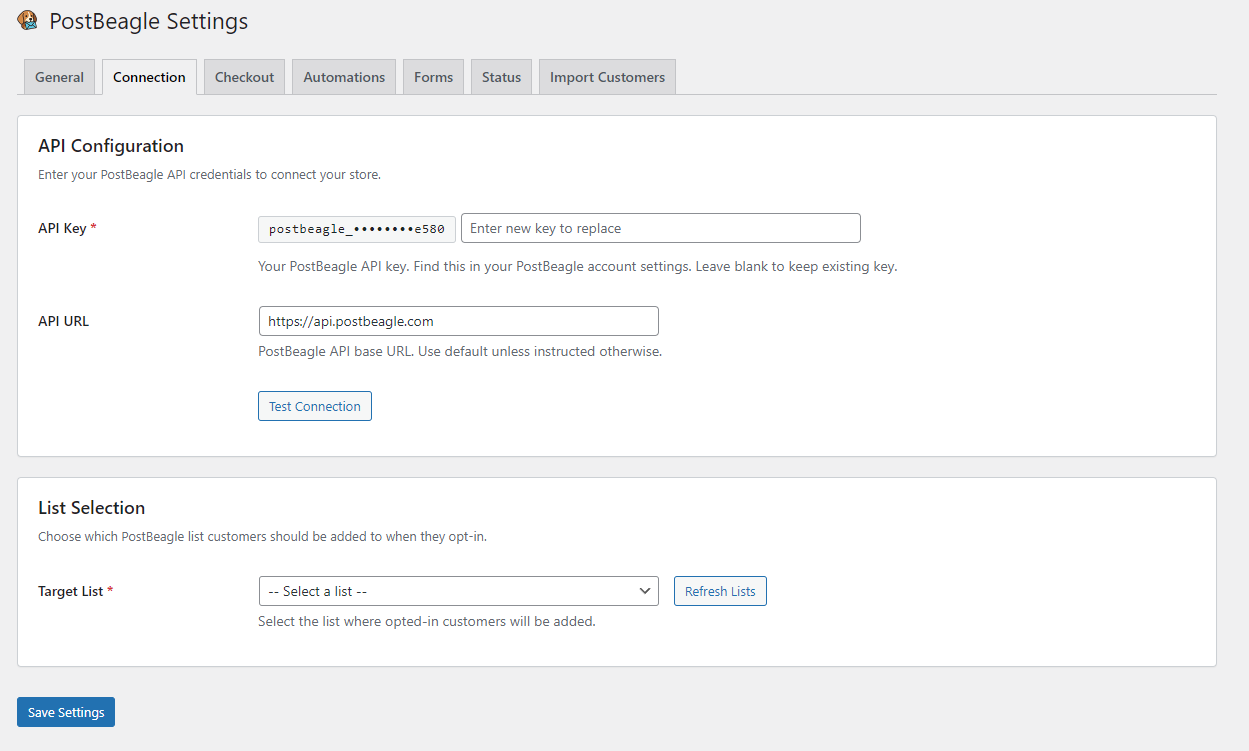1249x751 pixels.
Task: Click the 'List Selection' heading
Action: pos(91,508)
